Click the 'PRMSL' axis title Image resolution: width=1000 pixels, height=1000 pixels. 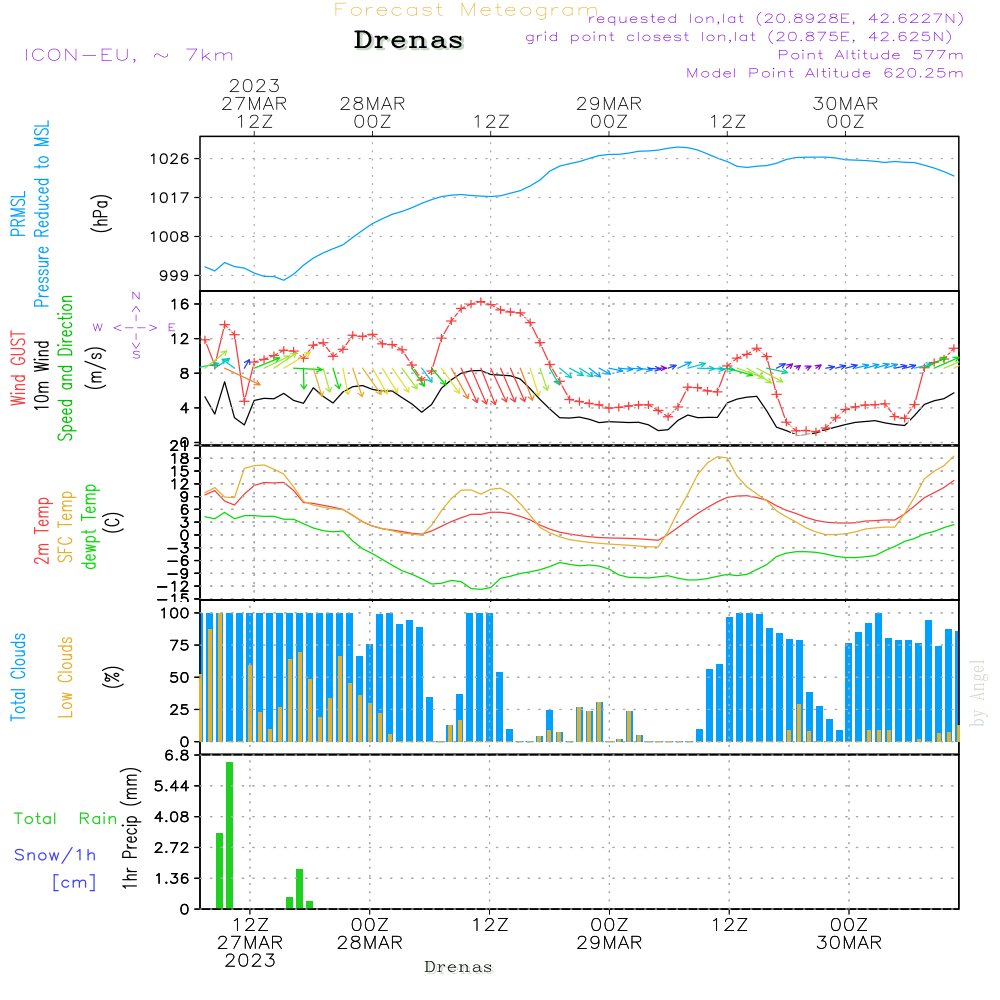(x=18, y=213)
